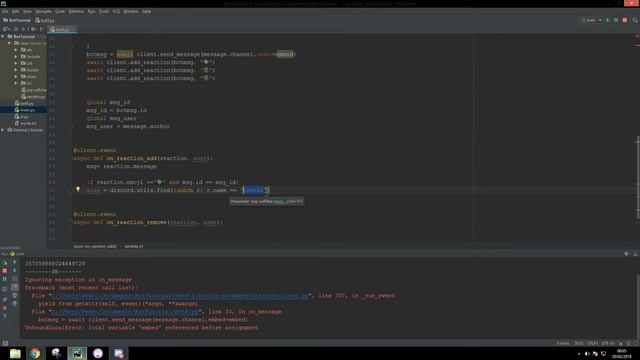This screenshot has width=640, height=360.
Task: Click the Run button in main toolbar
Action: coord(608,20)
